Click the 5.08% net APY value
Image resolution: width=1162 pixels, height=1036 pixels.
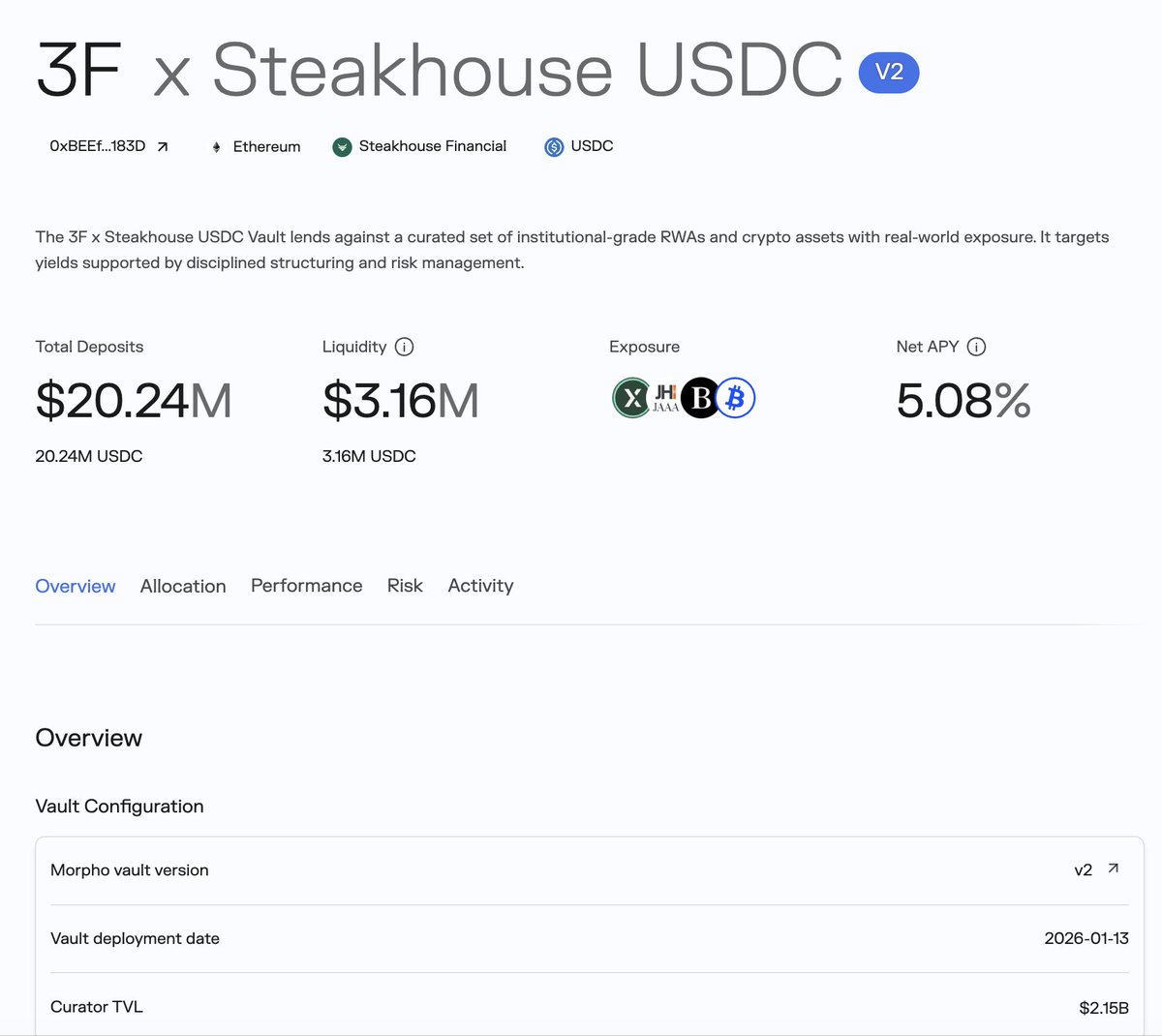click(x=963, y=401)
